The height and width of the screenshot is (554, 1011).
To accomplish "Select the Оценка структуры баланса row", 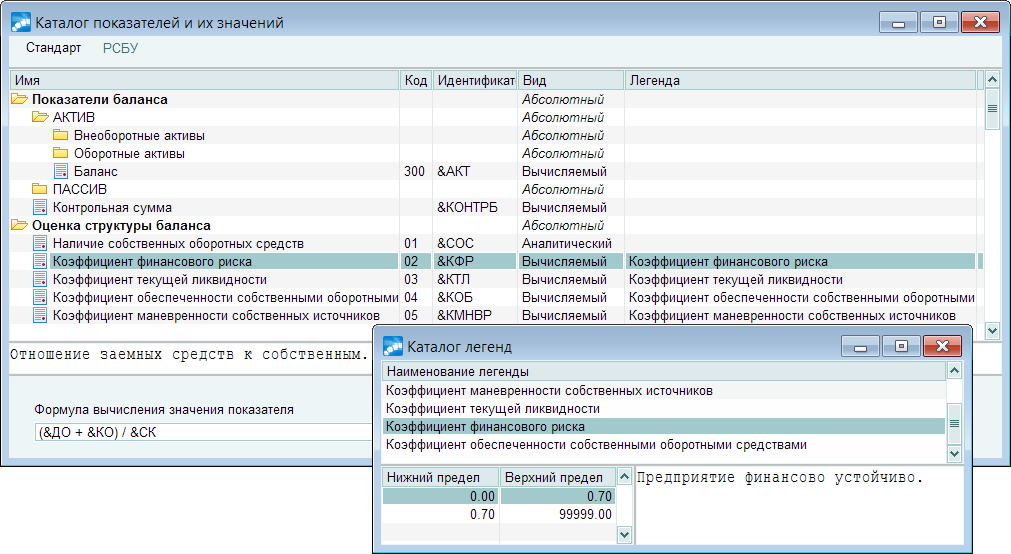I will tap(121, 226).
